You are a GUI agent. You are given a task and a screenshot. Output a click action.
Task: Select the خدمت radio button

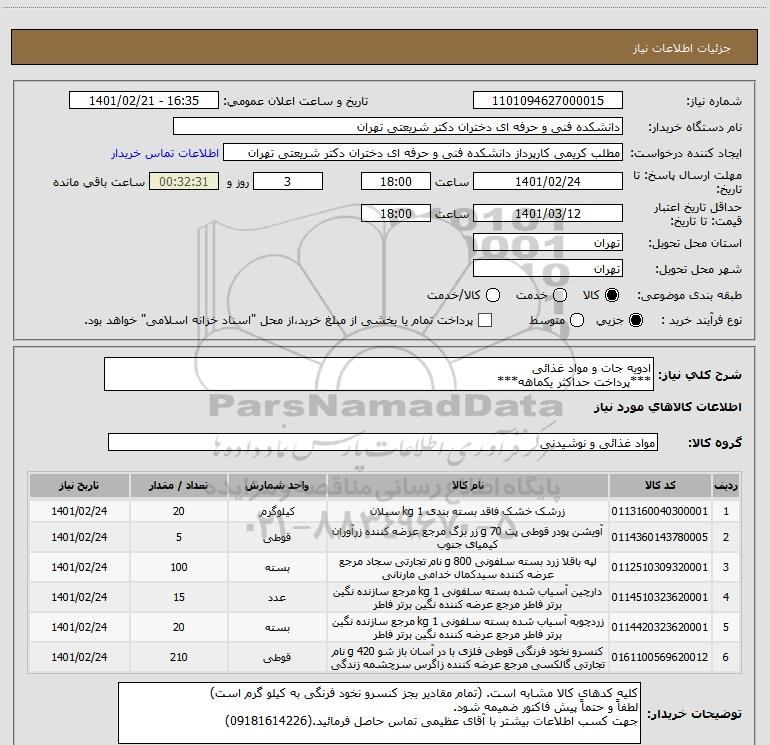point(560,295)
